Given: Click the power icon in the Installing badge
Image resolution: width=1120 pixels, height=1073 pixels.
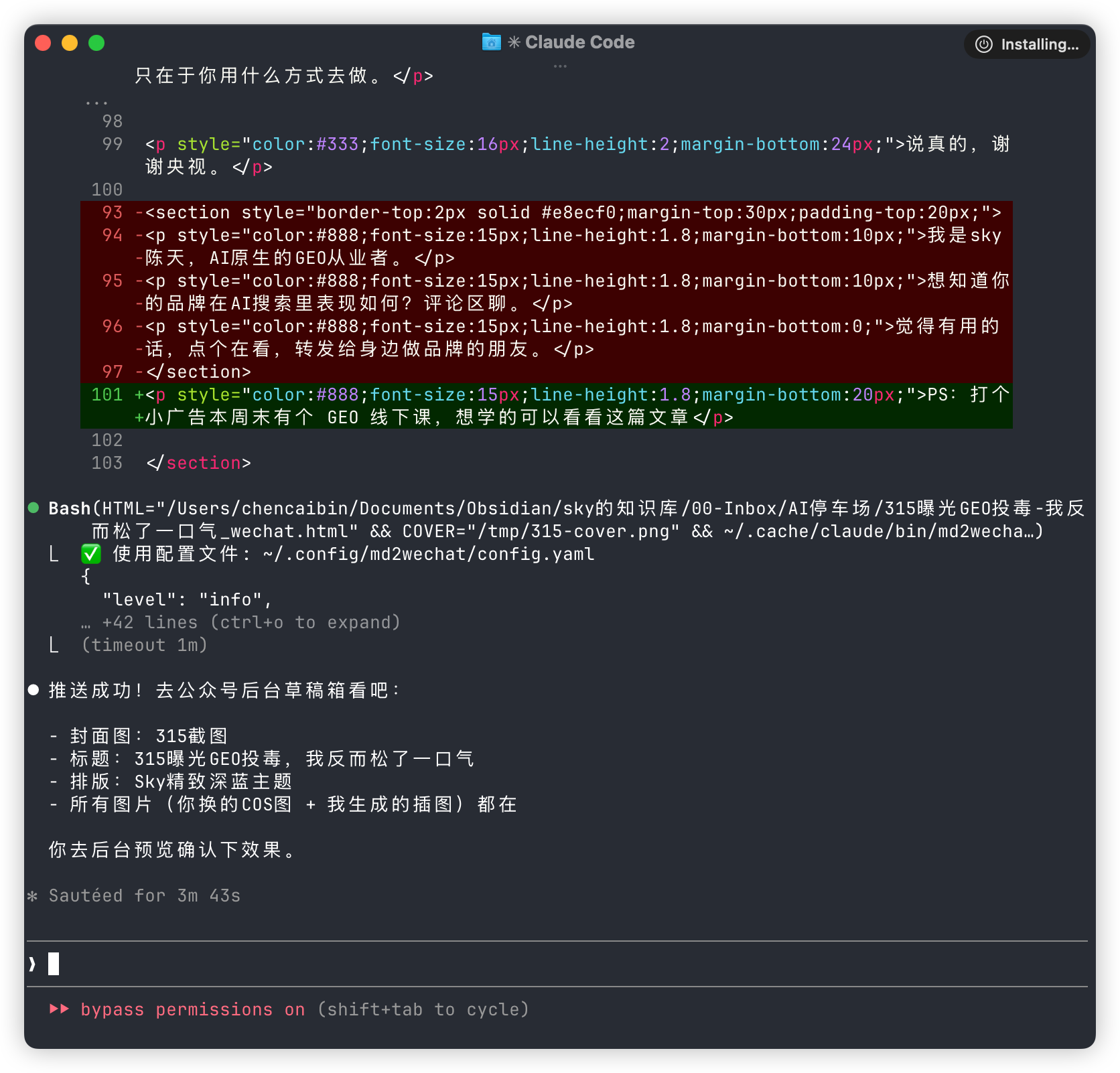Looking at the screenshot, I should pos(983,44).
